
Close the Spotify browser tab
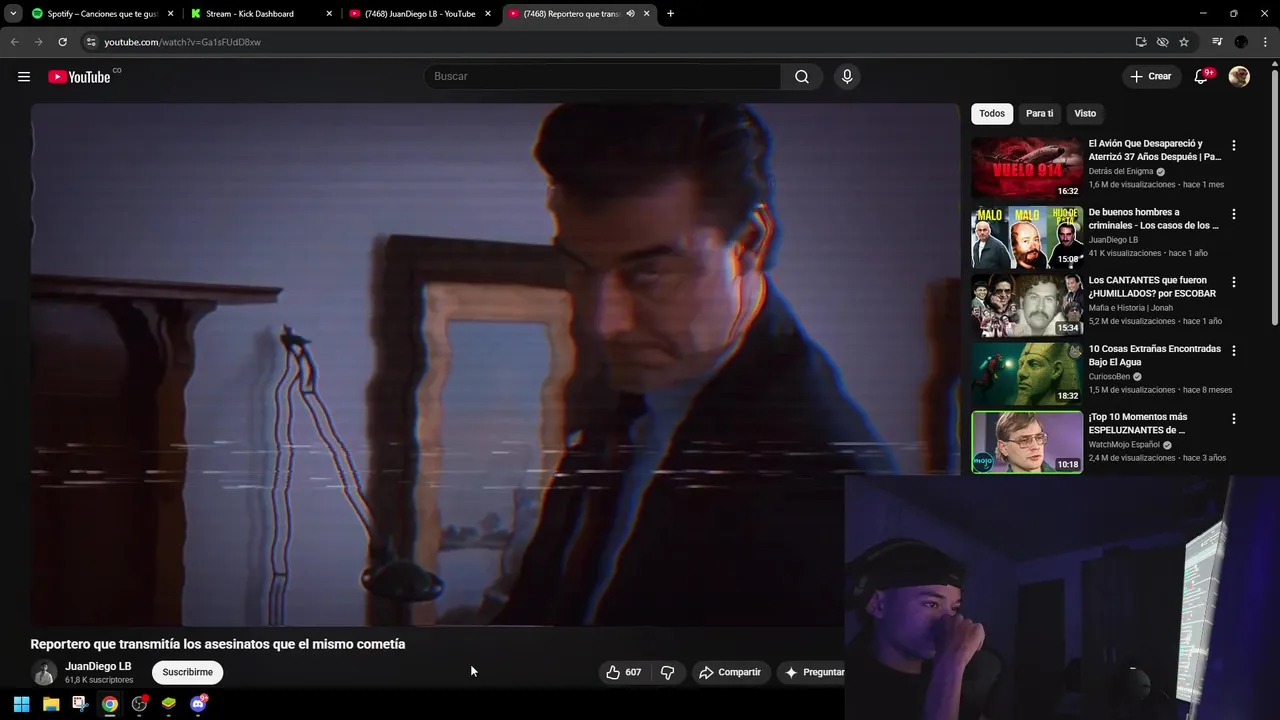pyautogui.click(x=171, y=14)
